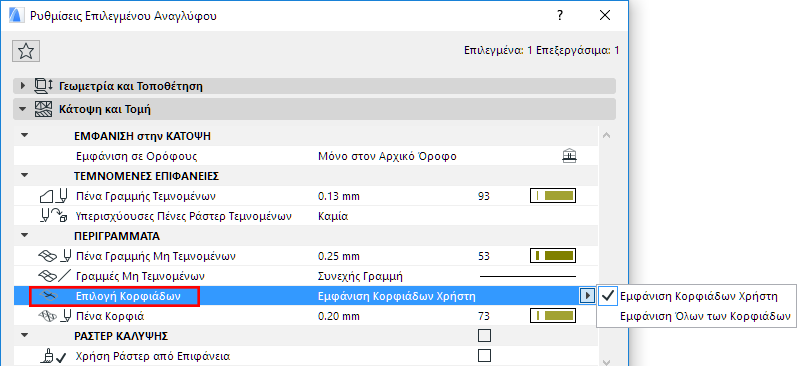The height and width of the screenshot is (366, 798).
Task: Enable the Χρήση Ράστερ από Επιφάνεια checkbox
Action: (484, 355)
